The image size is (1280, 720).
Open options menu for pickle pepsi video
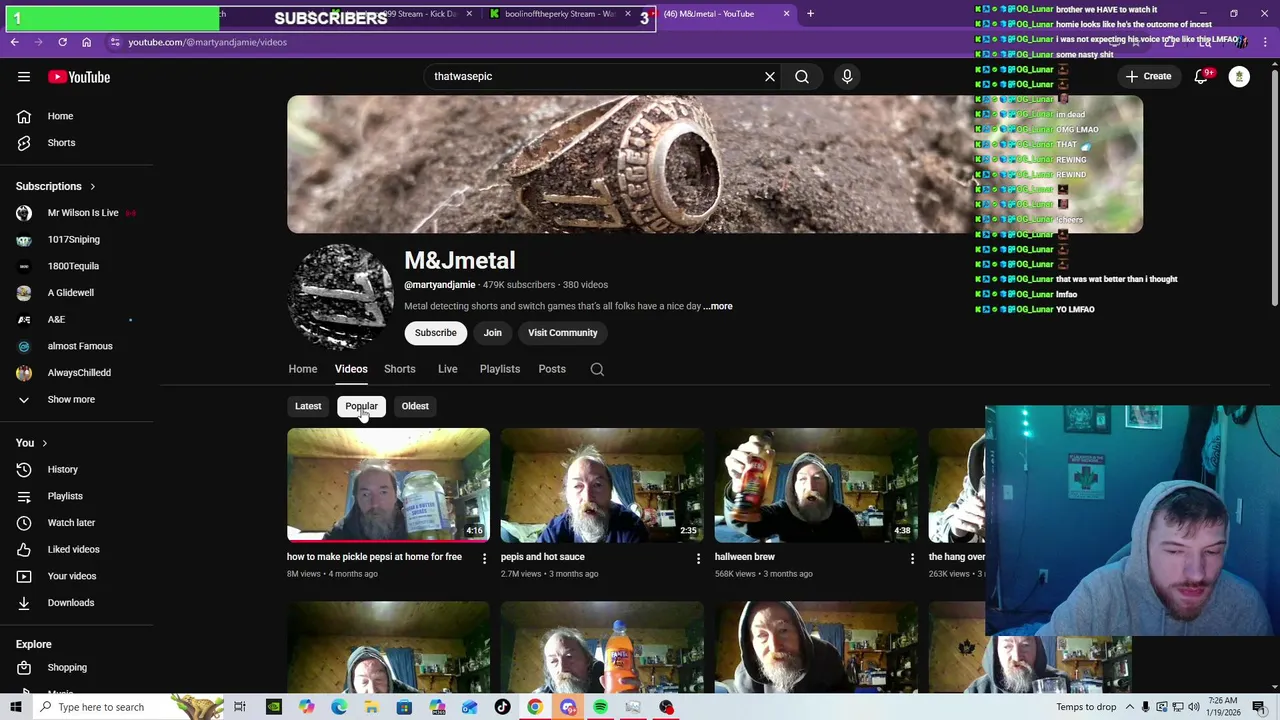pos(484,558)
